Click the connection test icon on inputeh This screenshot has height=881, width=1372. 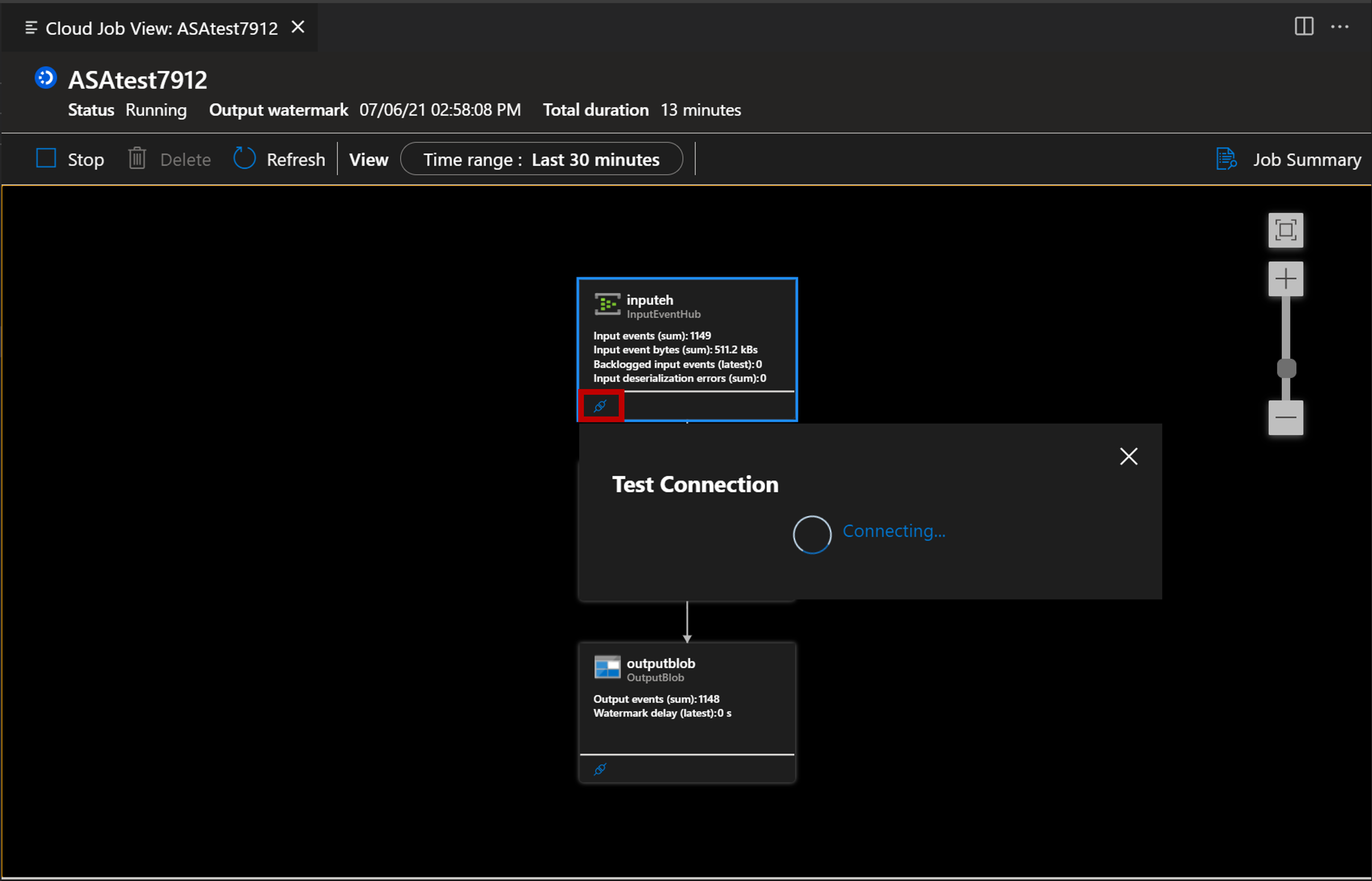point(600,406)
